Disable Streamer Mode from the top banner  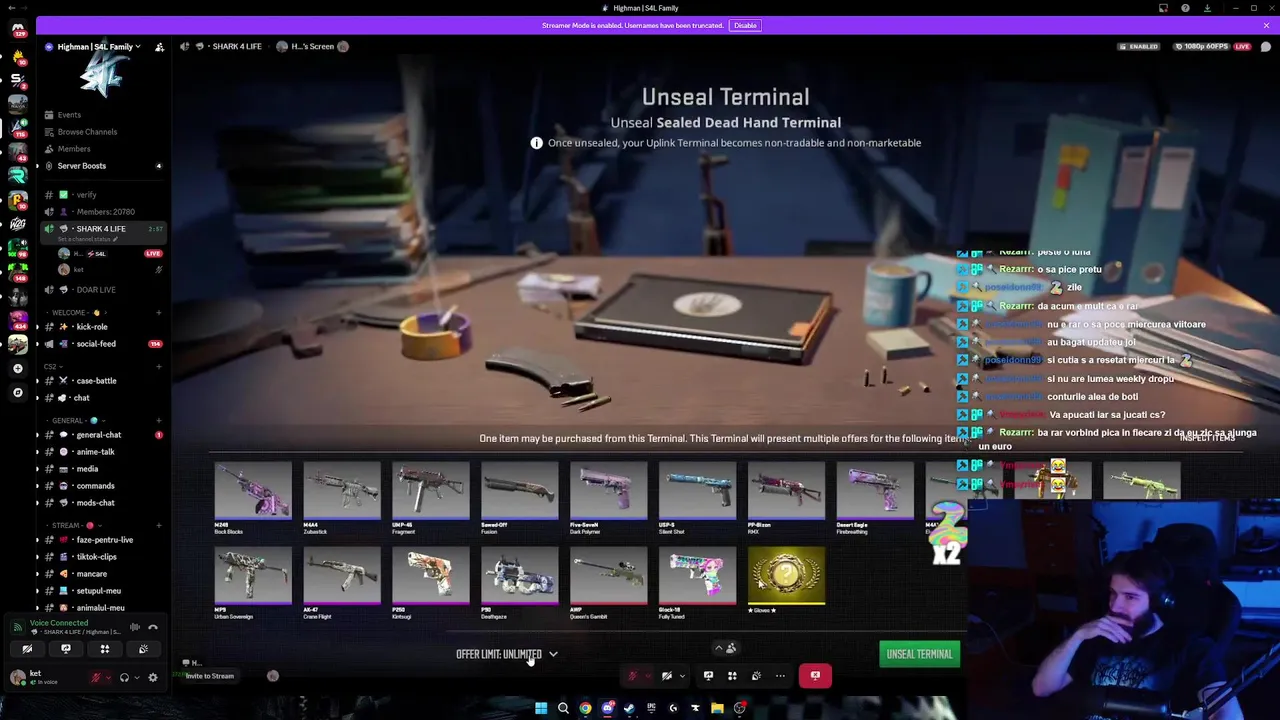[745, 25]
